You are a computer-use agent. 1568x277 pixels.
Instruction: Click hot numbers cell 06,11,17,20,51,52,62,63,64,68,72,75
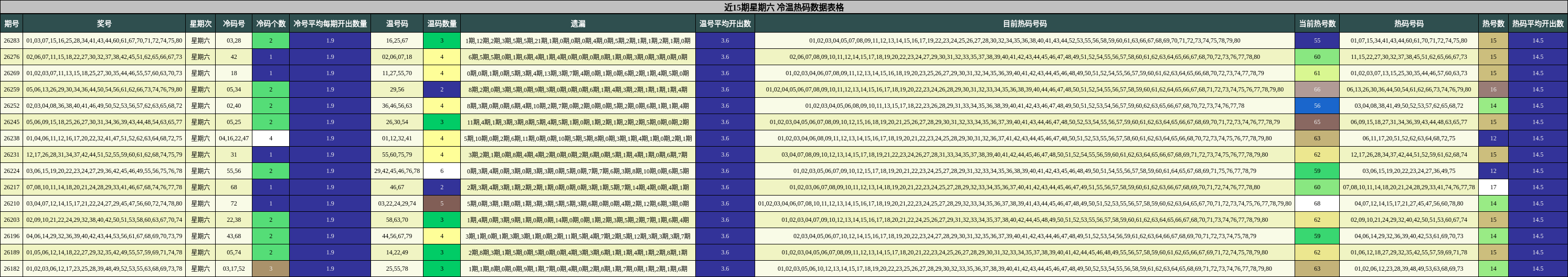coord(1409,139)
